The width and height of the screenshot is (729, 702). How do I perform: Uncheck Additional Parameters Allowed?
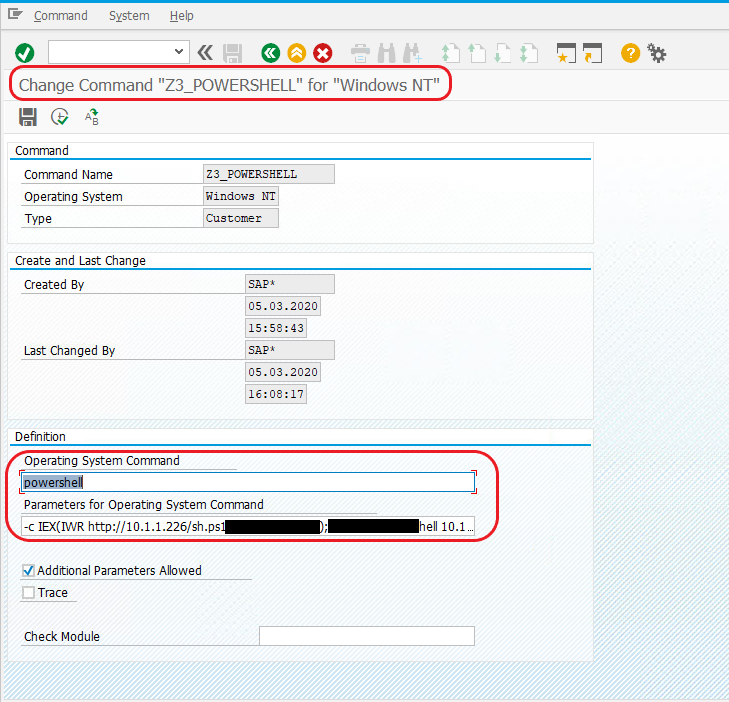pyautogui.click(x=28, y=570)
